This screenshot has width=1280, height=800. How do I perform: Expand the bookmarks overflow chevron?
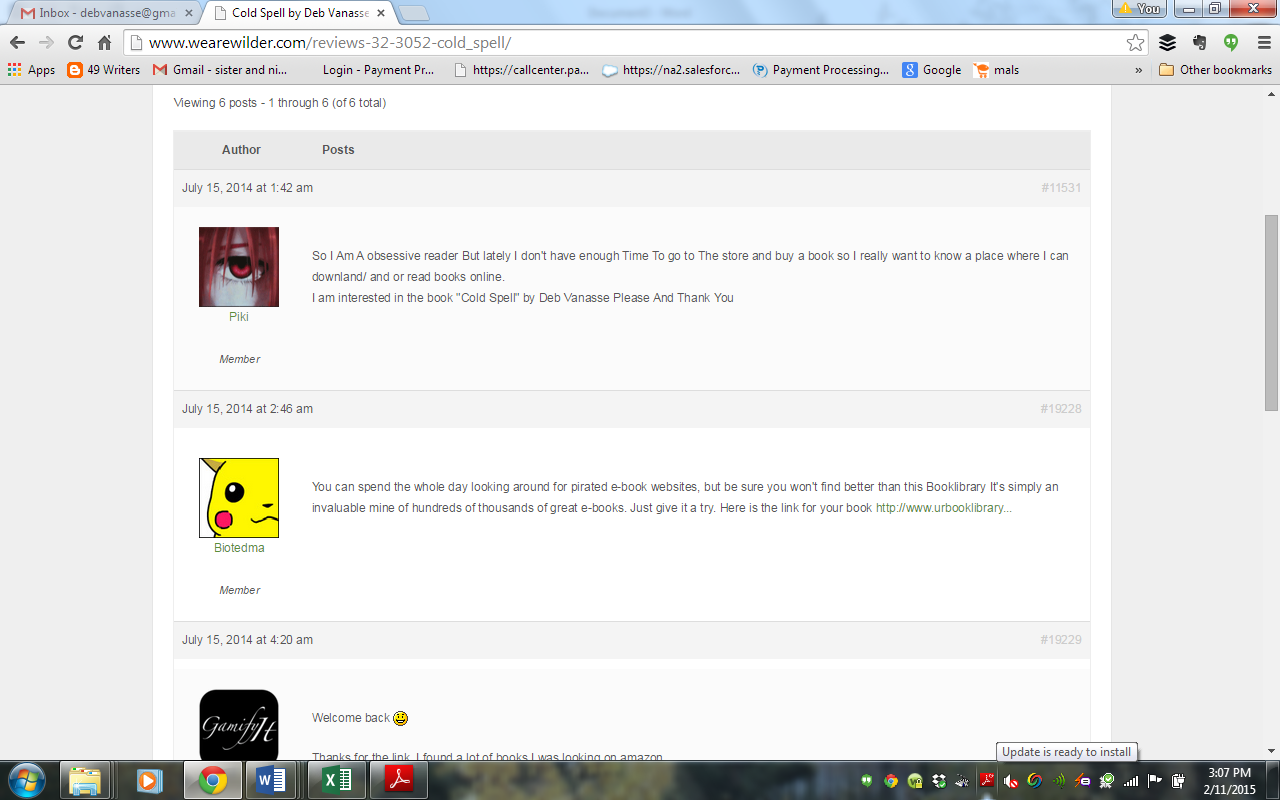[x=1138, y=70]
